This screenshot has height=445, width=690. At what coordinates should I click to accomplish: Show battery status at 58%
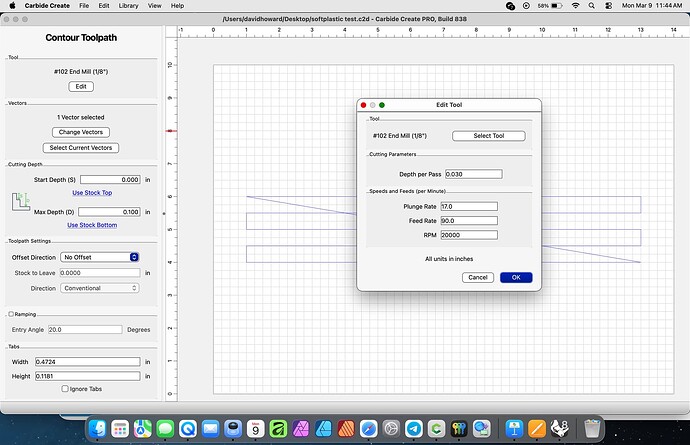point(550,6)
